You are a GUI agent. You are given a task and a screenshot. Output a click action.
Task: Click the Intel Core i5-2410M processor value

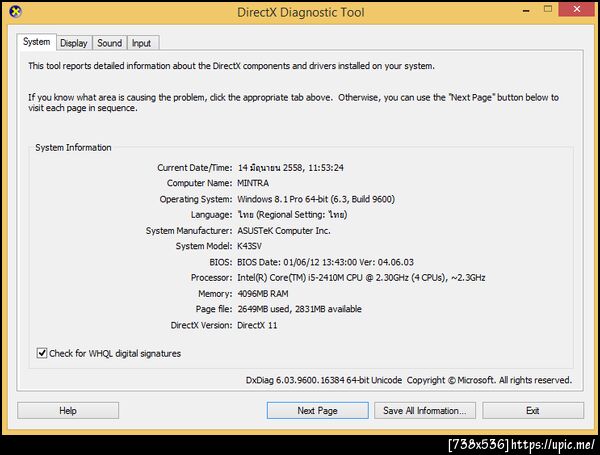361,277
